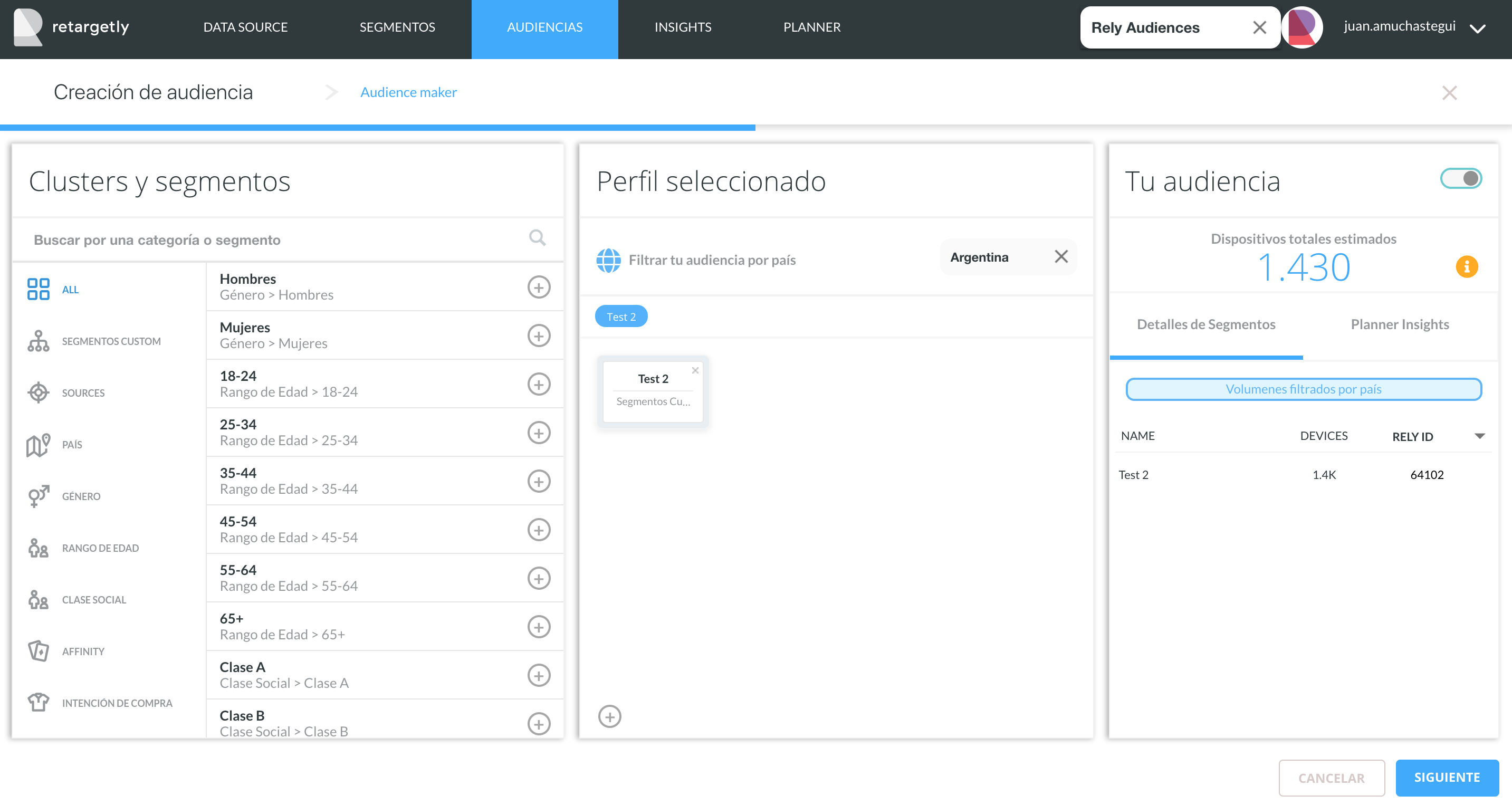Viewport: 1512px width, 805px height.
Task: Click the search magnifier icon
Action: [537, 237]
